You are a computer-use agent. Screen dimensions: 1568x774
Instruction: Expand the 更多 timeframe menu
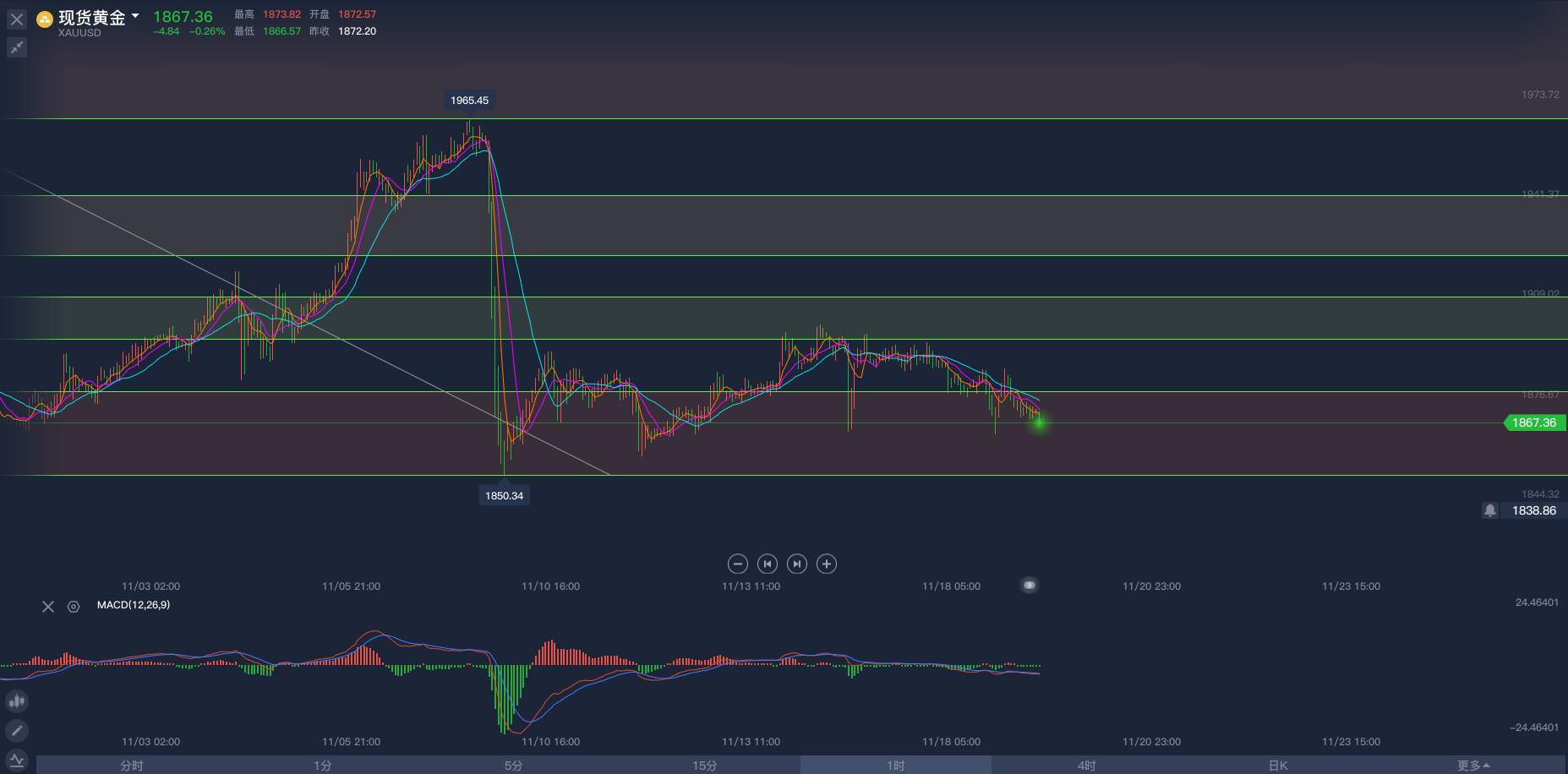click(1473, 766)
